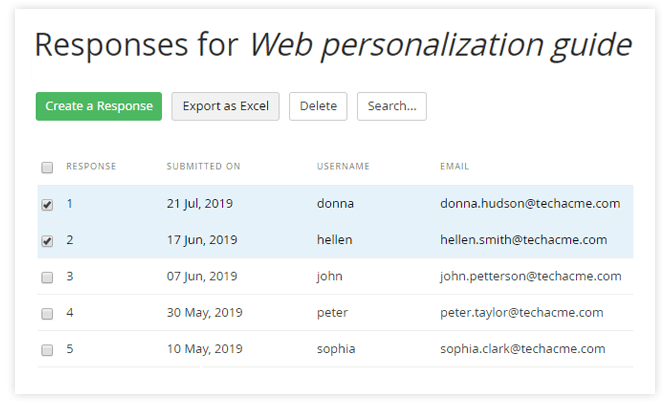Tick the checkbox for response 5
The height and width of the screenshot is (403, 670).
click(47, 350)
